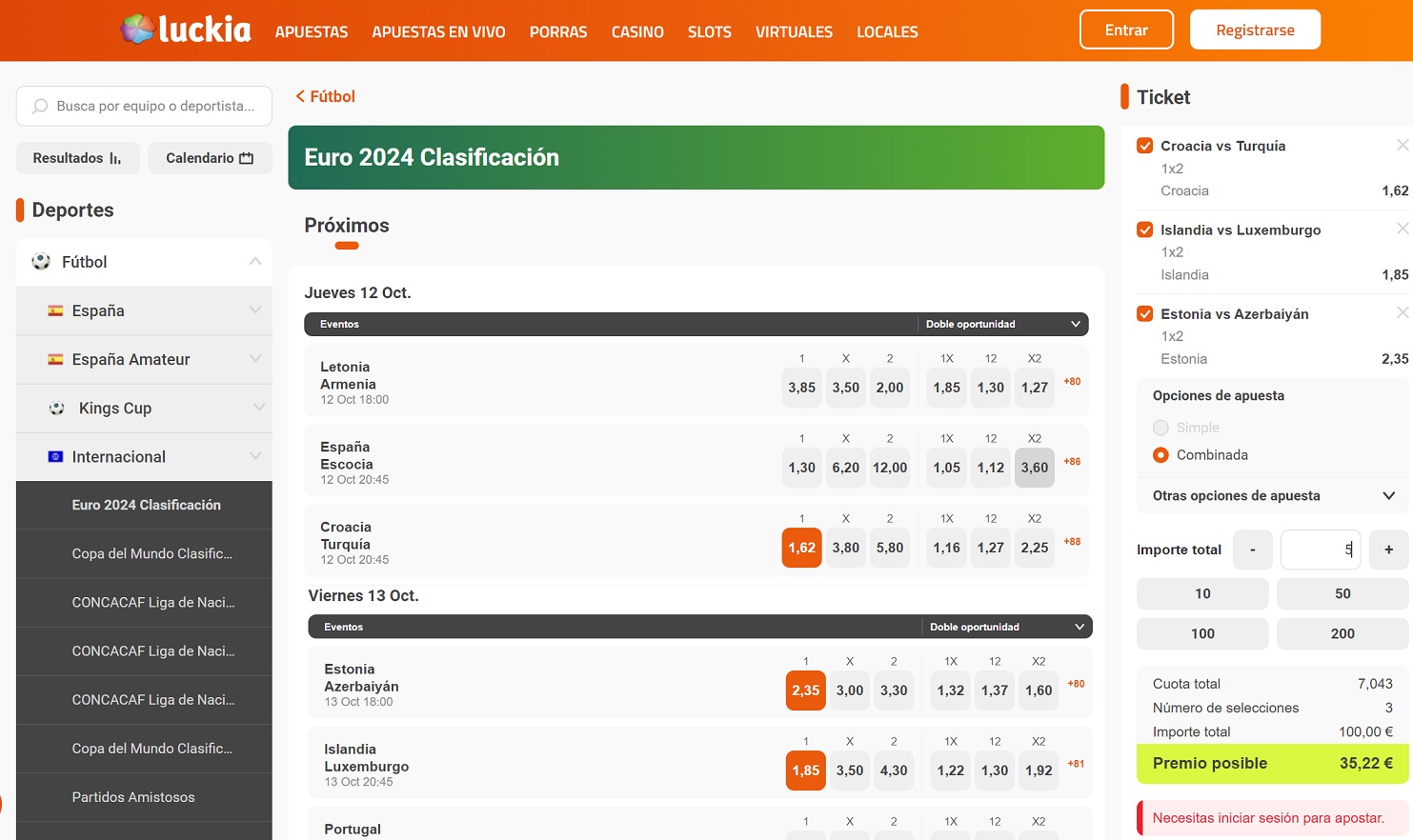Select the Próximos tab
The image size is (1413, 840).
point(347,226)
